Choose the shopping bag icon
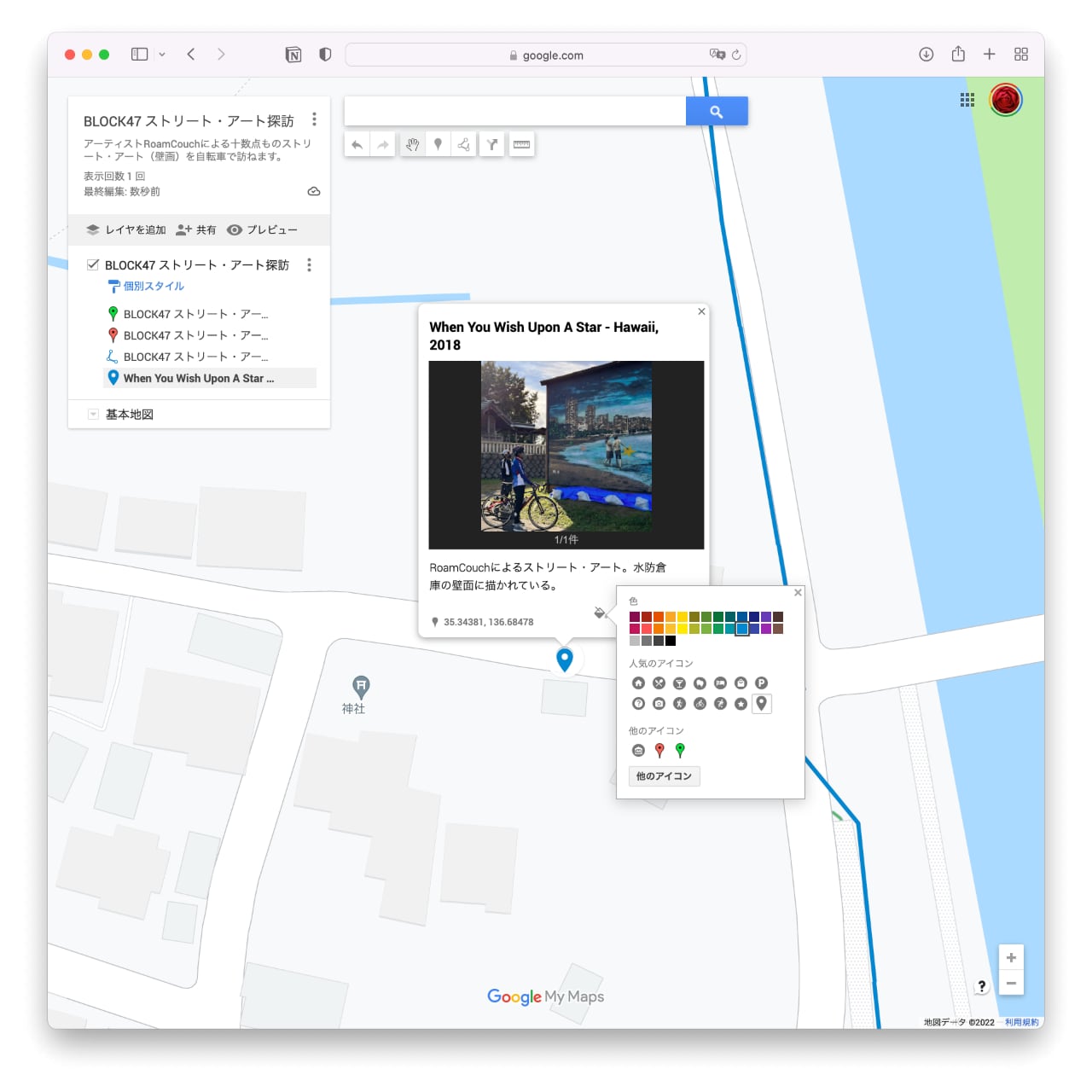The width and height of the screenshot is (1092, 1092). pos(741,682)
